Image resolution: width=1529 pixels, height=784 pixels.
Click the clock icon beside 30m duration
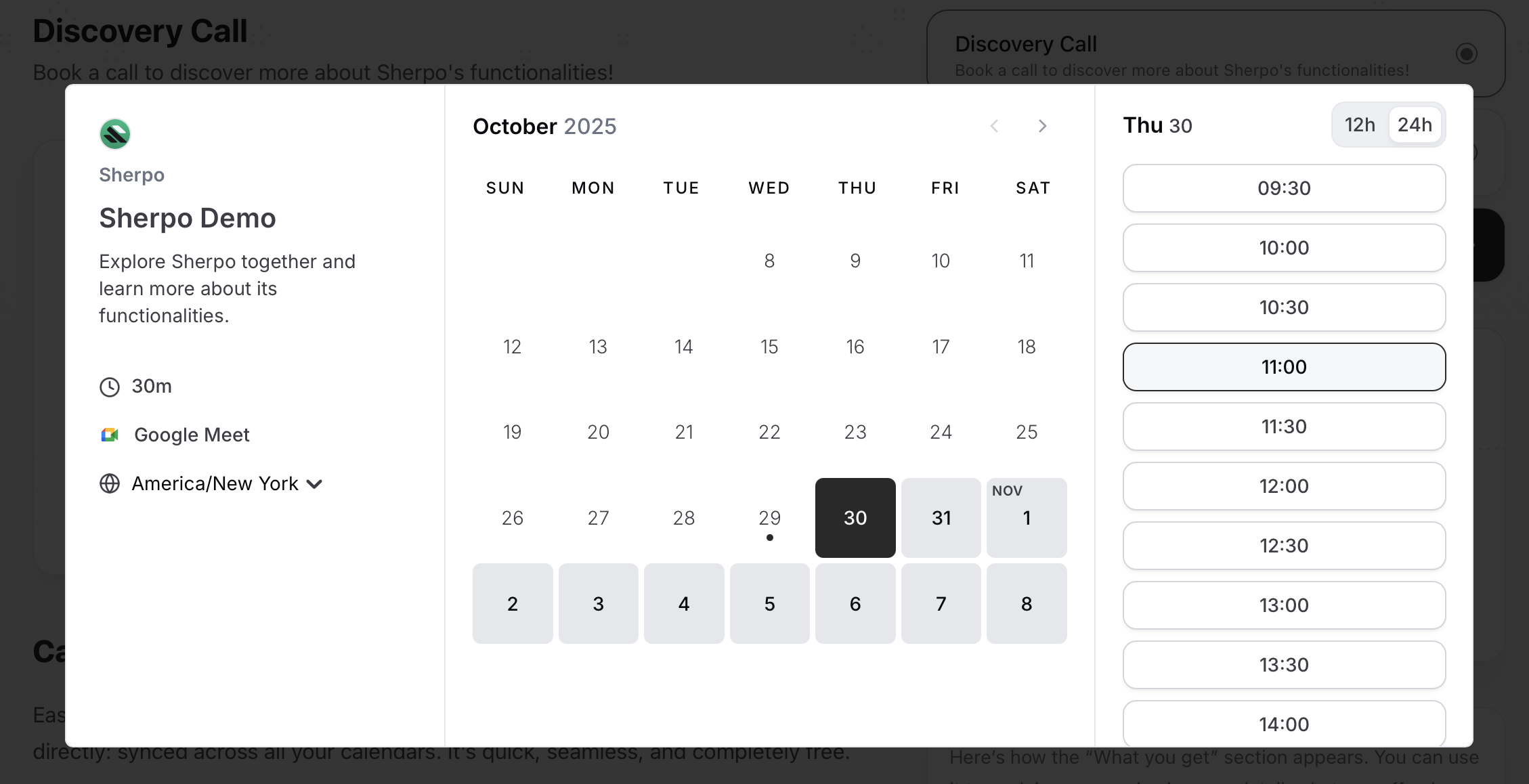(110, 387)
